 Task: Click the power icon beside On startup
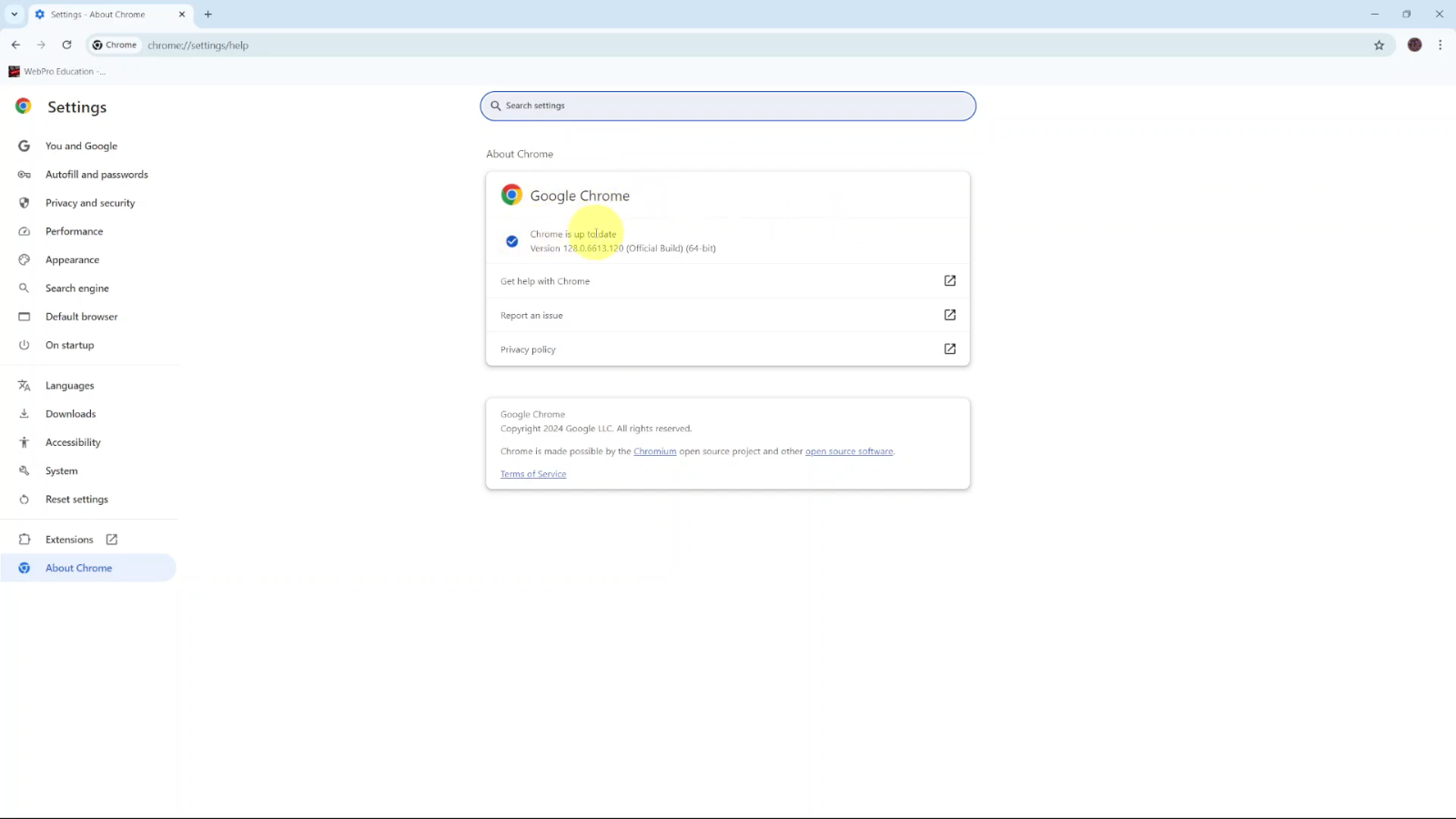25,345
